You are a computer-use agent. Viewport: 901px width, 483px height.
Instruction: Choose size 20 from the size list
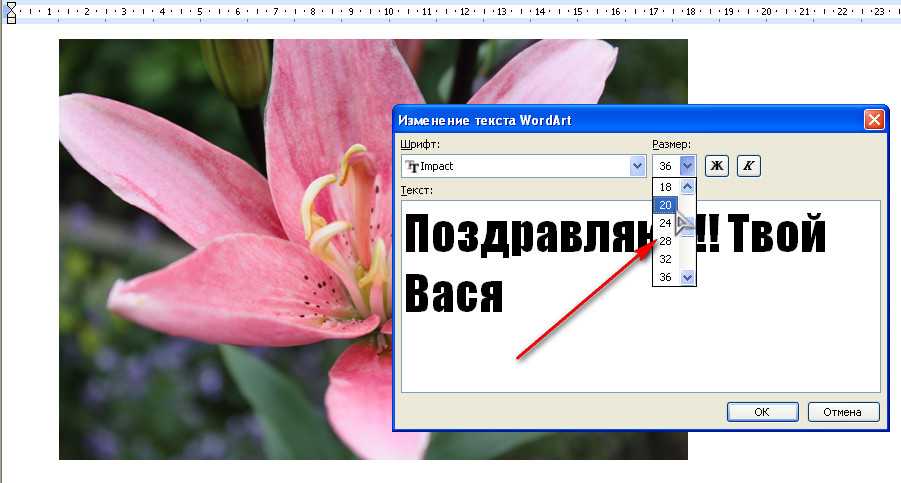[665, 204]
